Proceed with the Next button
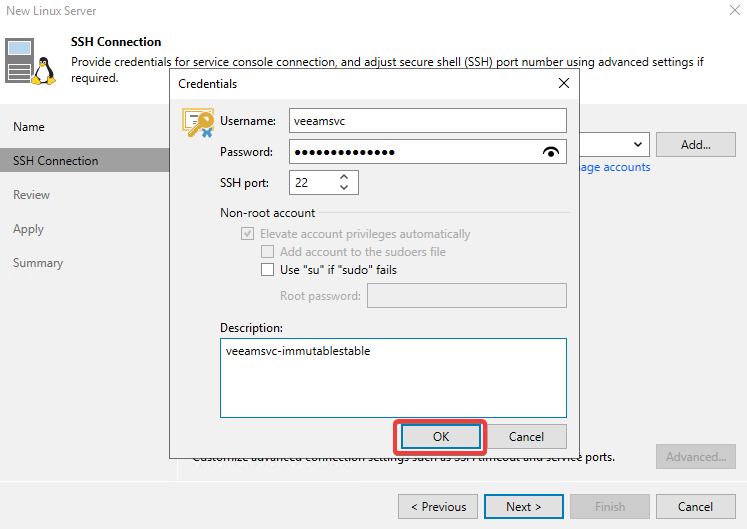Screen dimensions: 747x529 (x=524, y=507)
